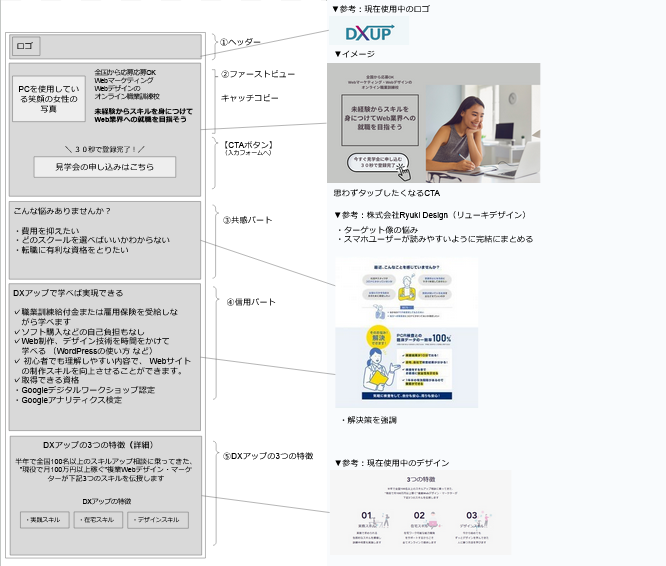Viewport: 666px width, 566px height.
Task: Click the ロゴ placeholder box in the header
Action: pos(26,46)
